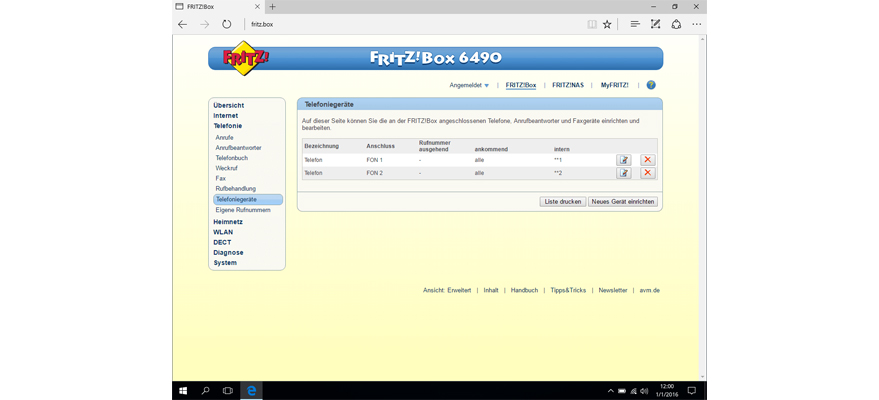Click the FRITZ! logo in header
Image resolution: width=879 pixels, height=400 pixels.
245,56
